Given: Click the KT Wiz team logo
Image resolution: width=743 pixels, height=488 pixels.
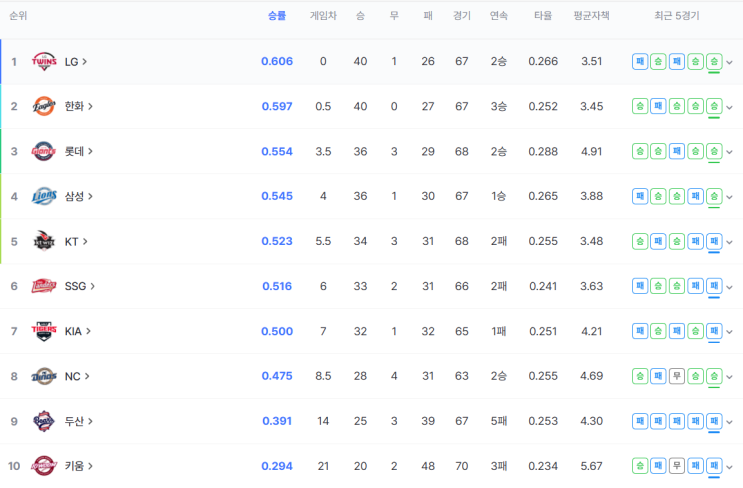Looking at the screenshot, I should click(x=44, y=241).
